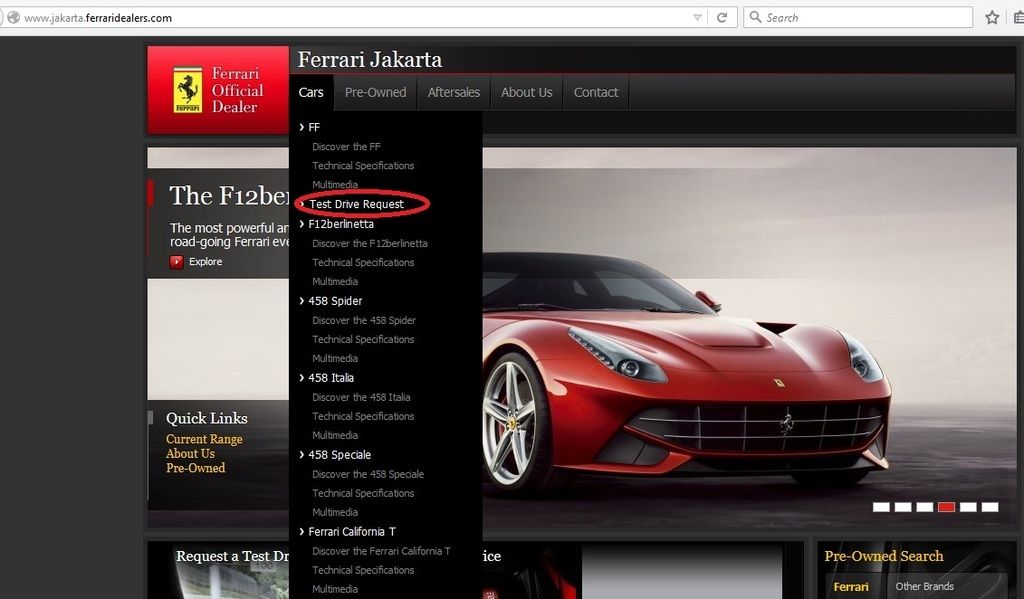The width and height of the screenshot is (1024, 599).
Task: Open the Pre-Owned quick link
Action: pyautogui.click(x=195, y=468)
